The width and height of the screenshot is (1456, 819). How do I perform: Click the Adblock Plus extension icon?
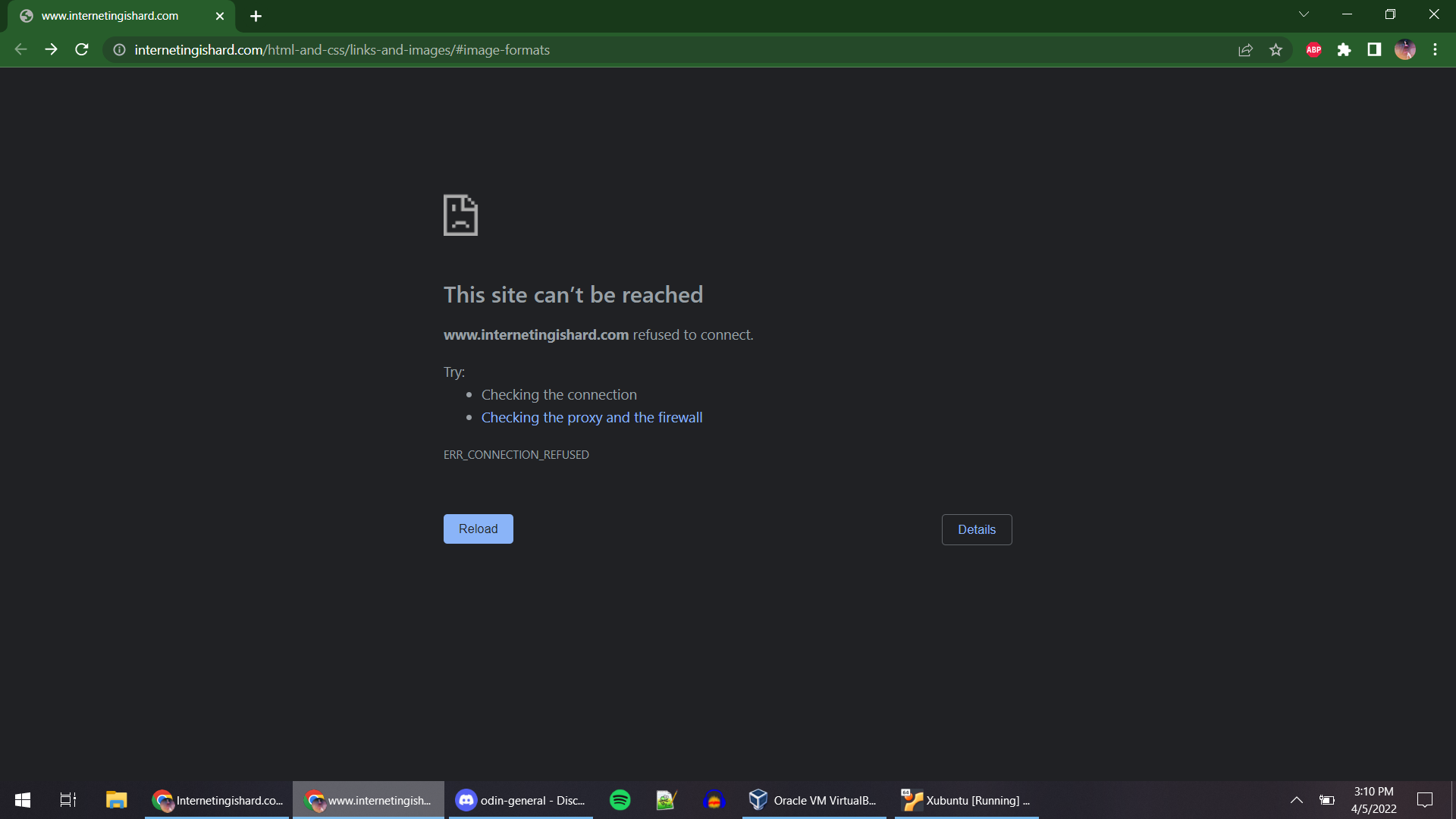(x=1313, y=49)
